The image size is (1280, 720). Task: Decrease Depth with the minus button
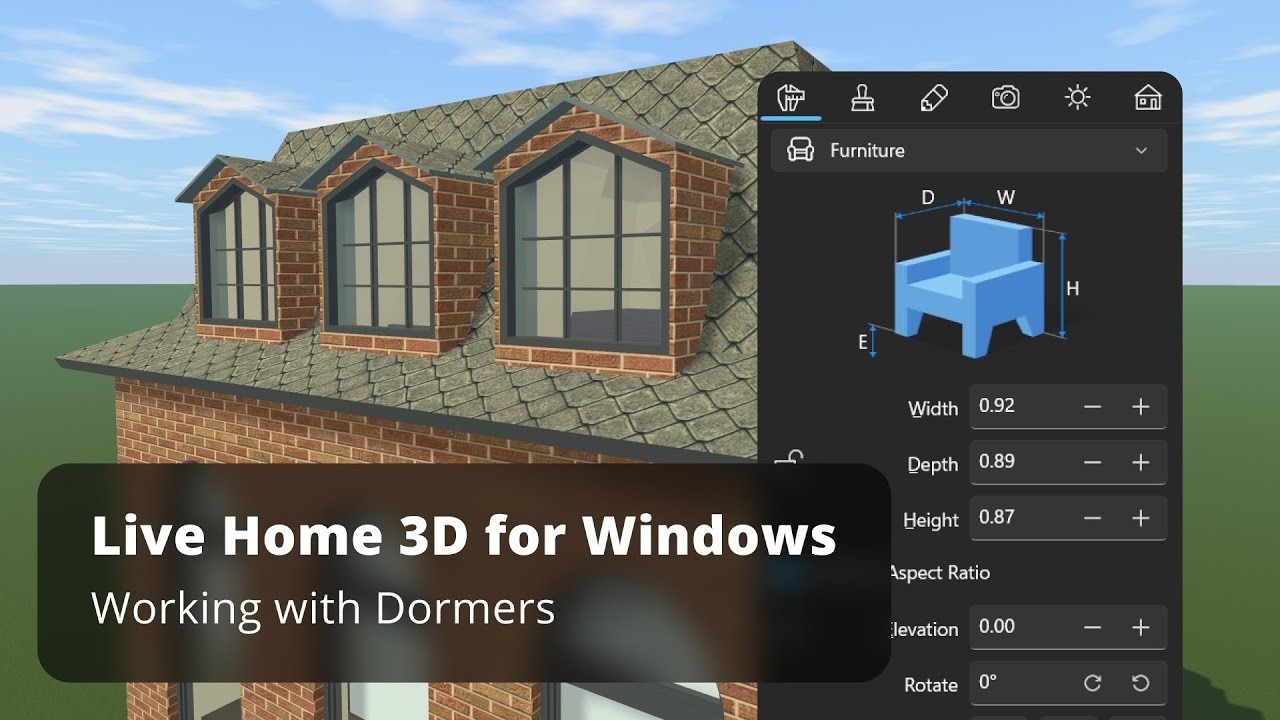click(x=1092, y=463)
